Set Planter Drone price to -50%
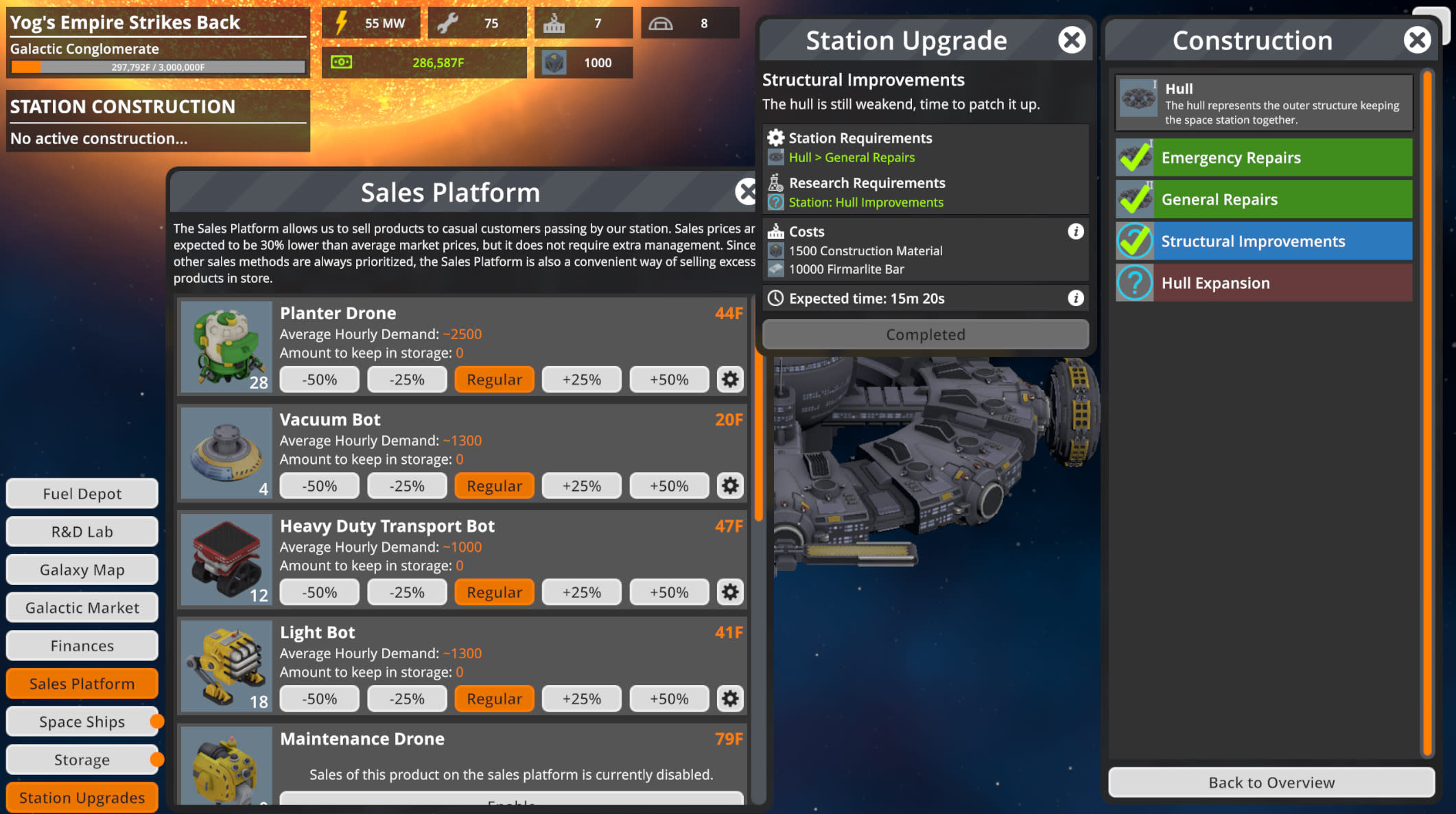Screen dimensions: 1456x814 (x=320, y=380)
